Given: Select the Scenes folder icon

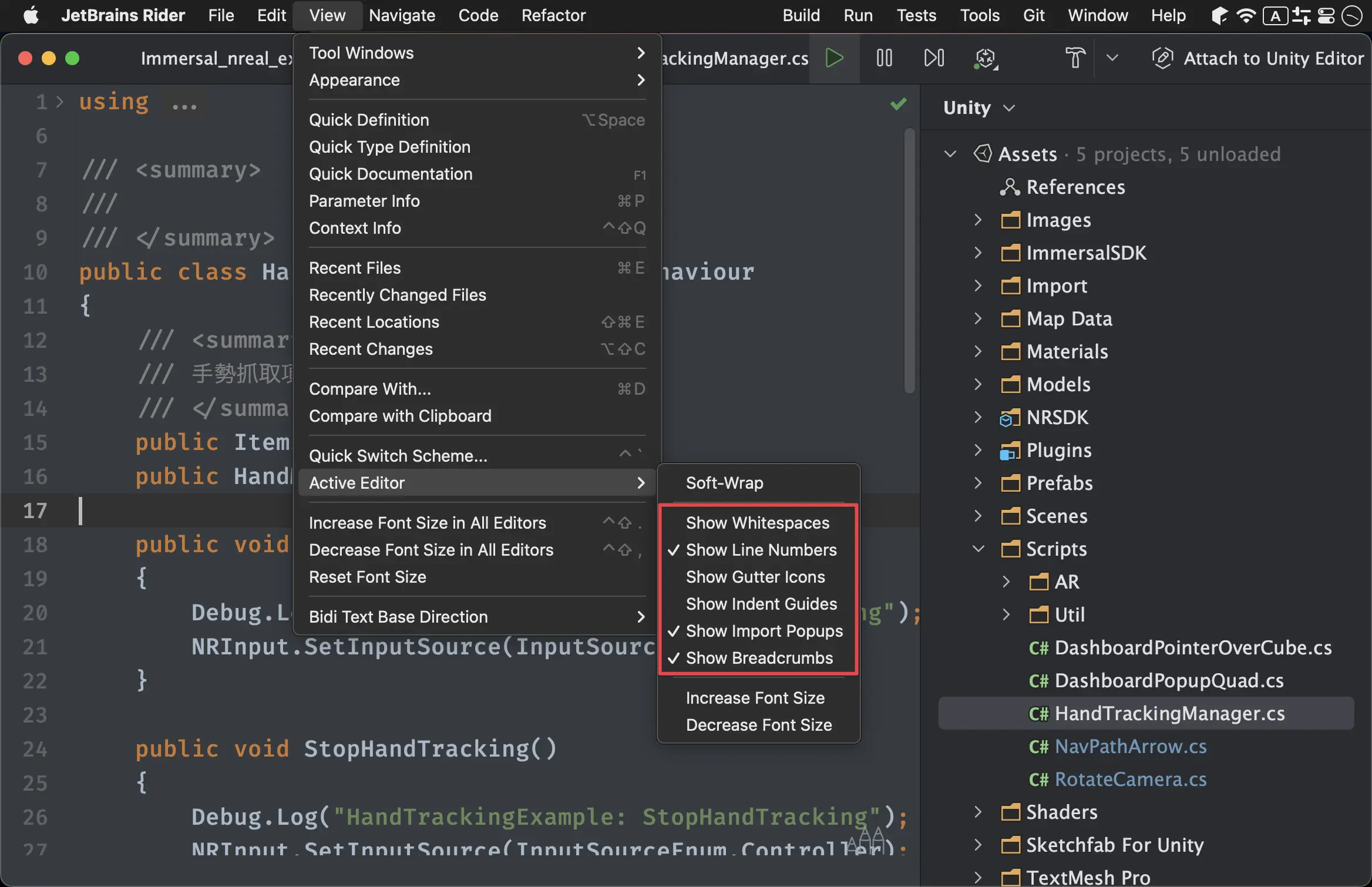Looking at the screenshot, I should pyautogui.click(x=1011, y=516).
